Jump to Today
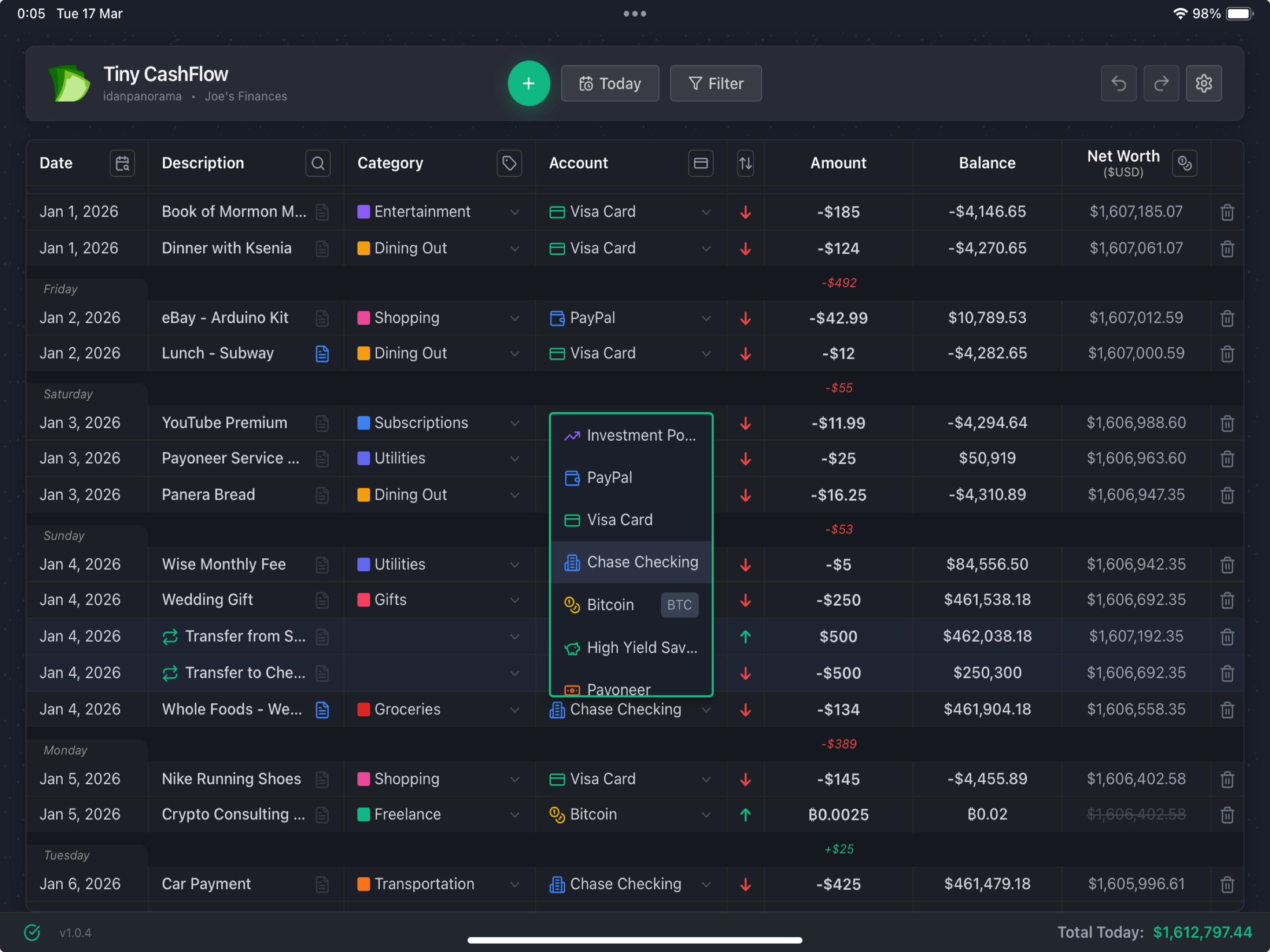1270x952 pixels. [609, 83]
